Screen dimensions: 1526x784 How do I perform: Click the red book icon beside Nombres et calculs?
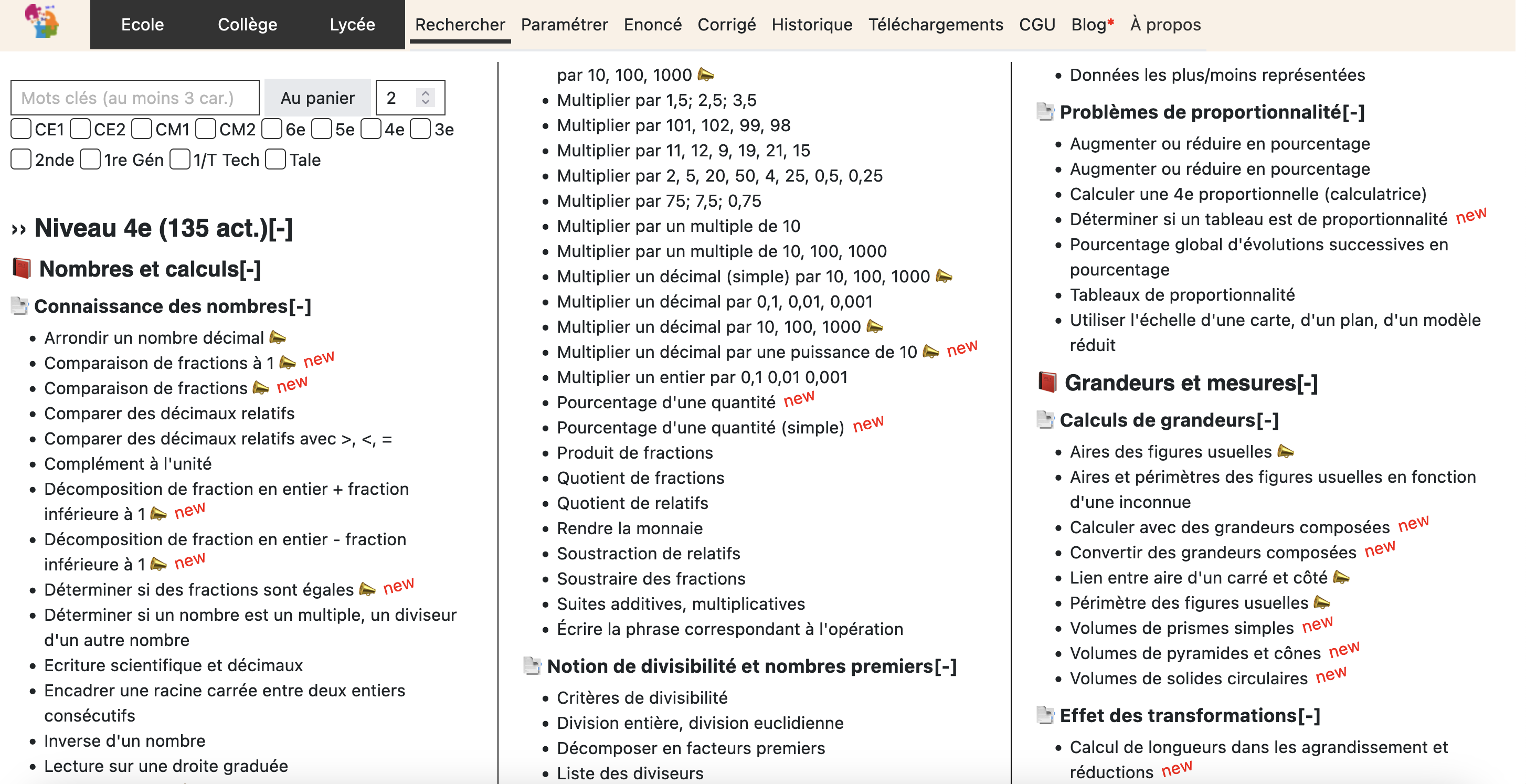(x=22, y=269)
